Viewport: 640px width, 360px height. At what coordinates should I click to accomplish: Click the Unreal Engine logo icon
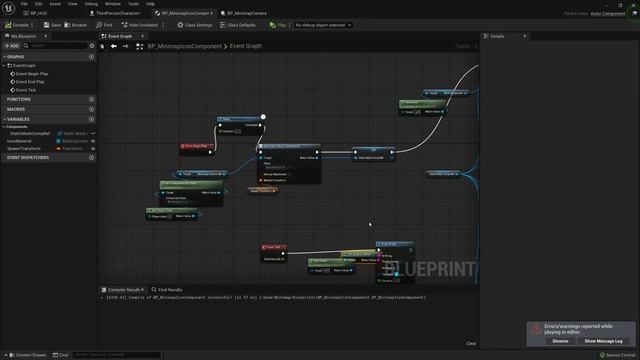9,8
